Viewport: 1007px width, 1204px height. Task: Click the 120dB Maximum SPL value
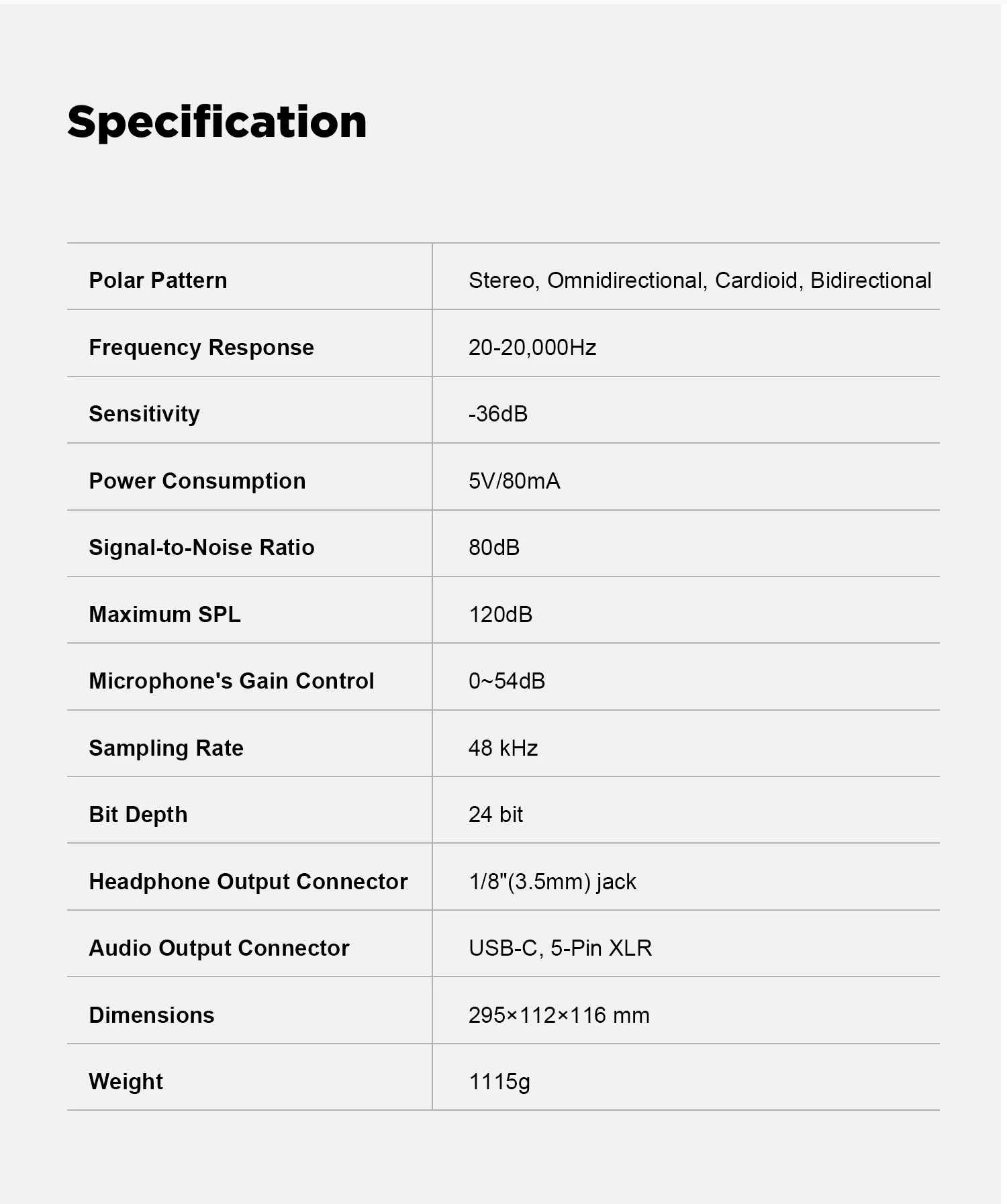[501, 614]
